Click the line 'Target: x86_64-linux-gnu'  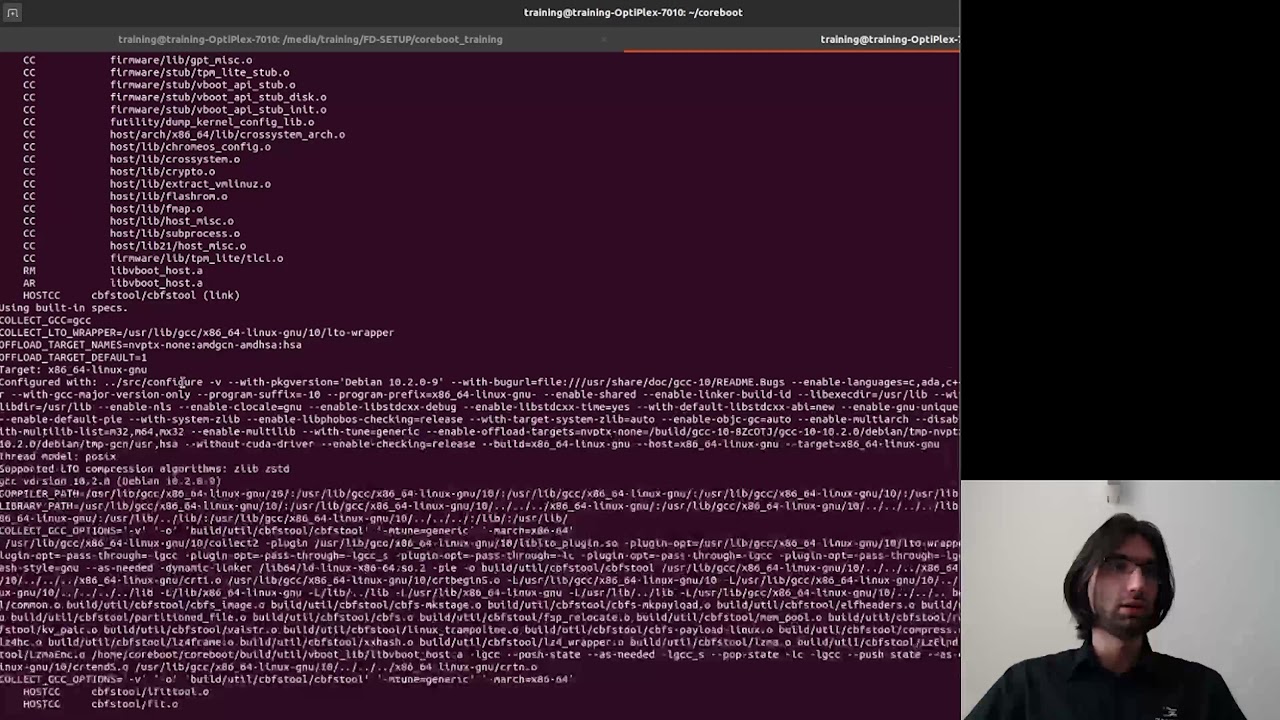[73, 369]
